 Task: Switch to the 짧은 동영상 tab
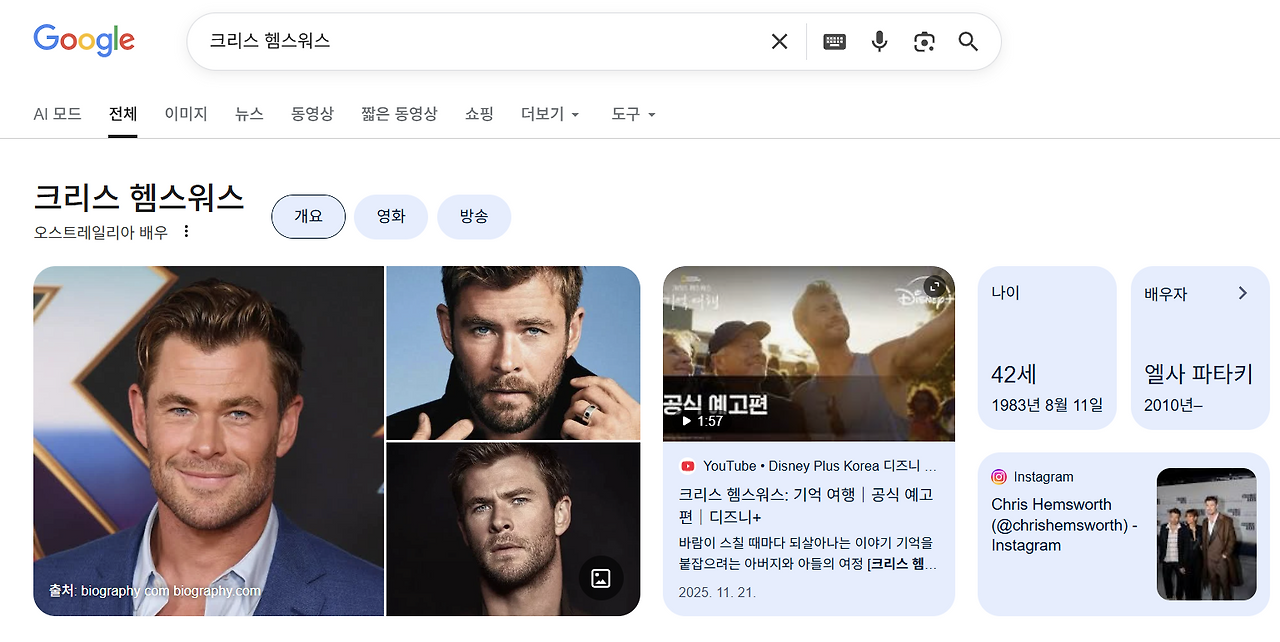coord(399,114)
